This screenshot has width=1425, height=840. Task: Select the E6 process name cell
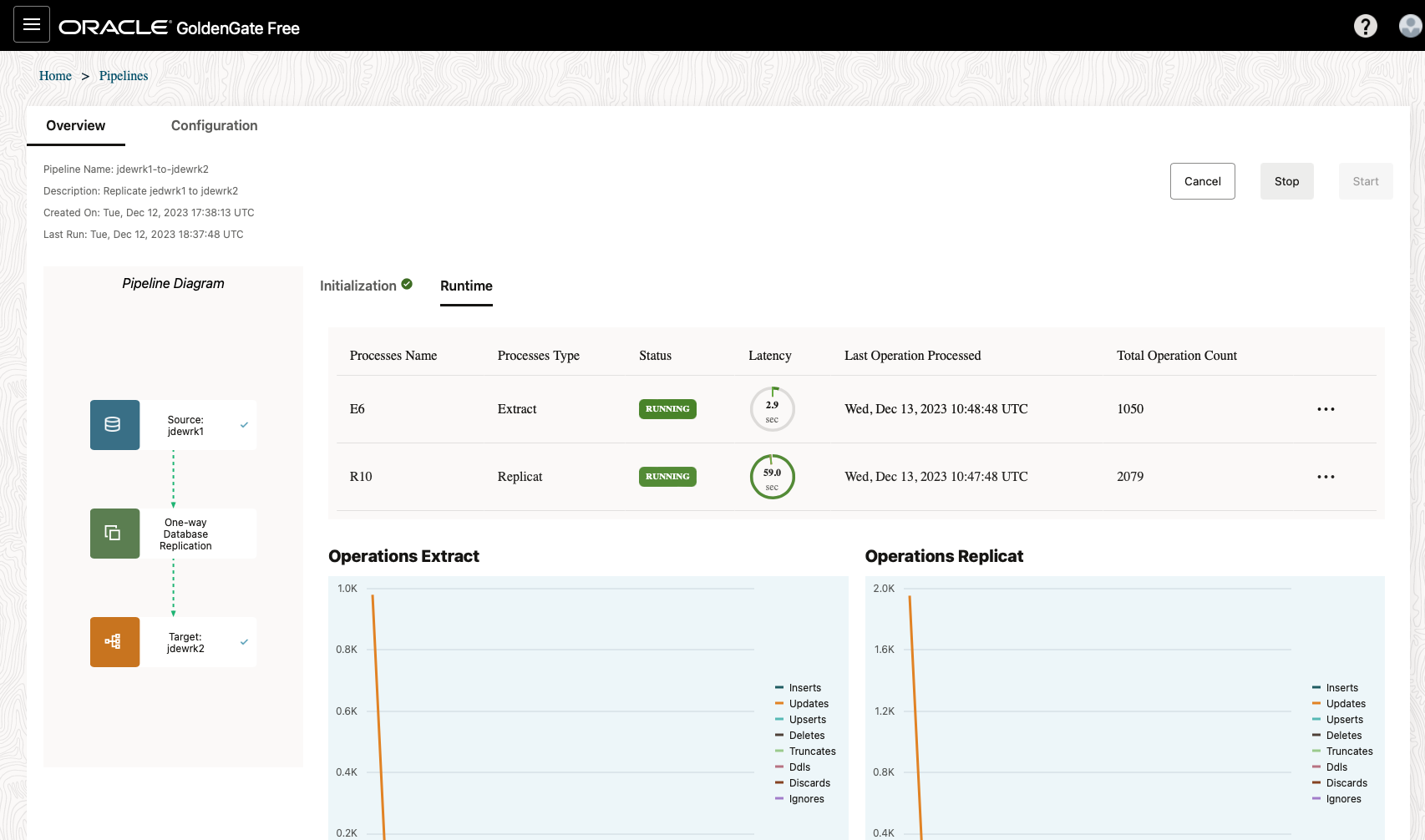[x=358, y=409]
